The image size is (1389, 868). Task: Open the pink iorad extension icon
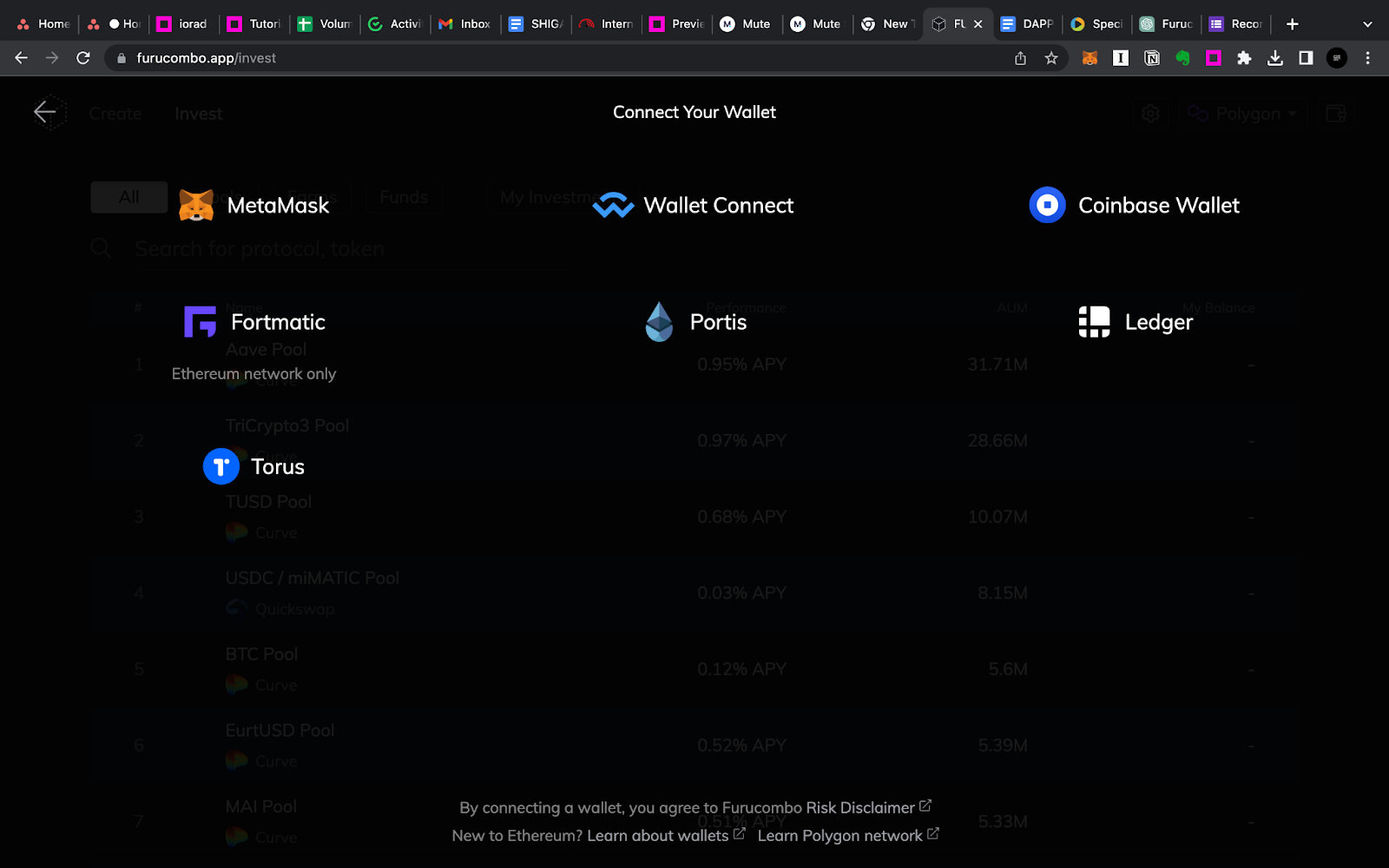[1214, 58]
